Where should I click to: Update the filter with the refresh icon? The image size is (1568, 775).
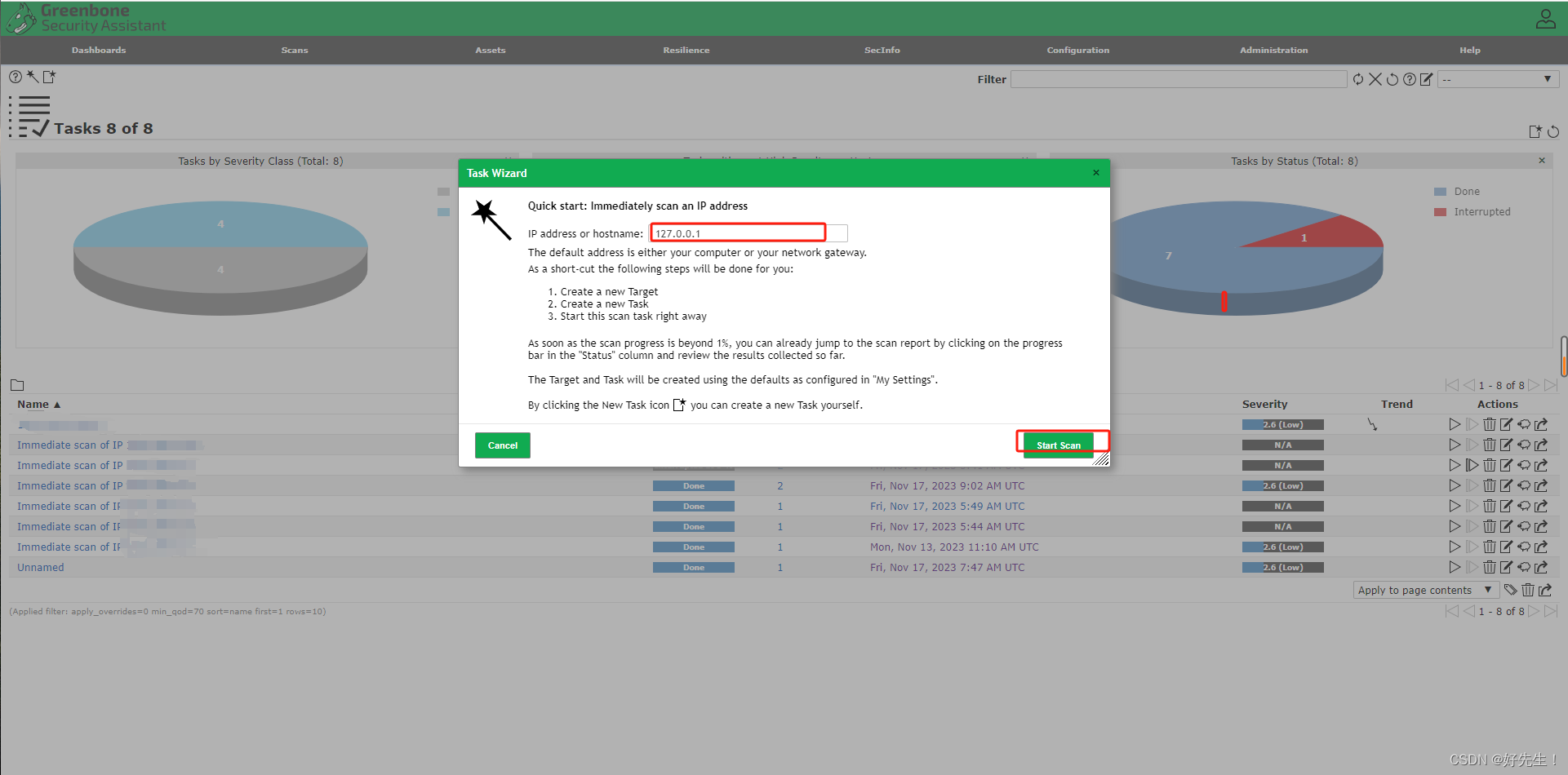pos(1358,79)
